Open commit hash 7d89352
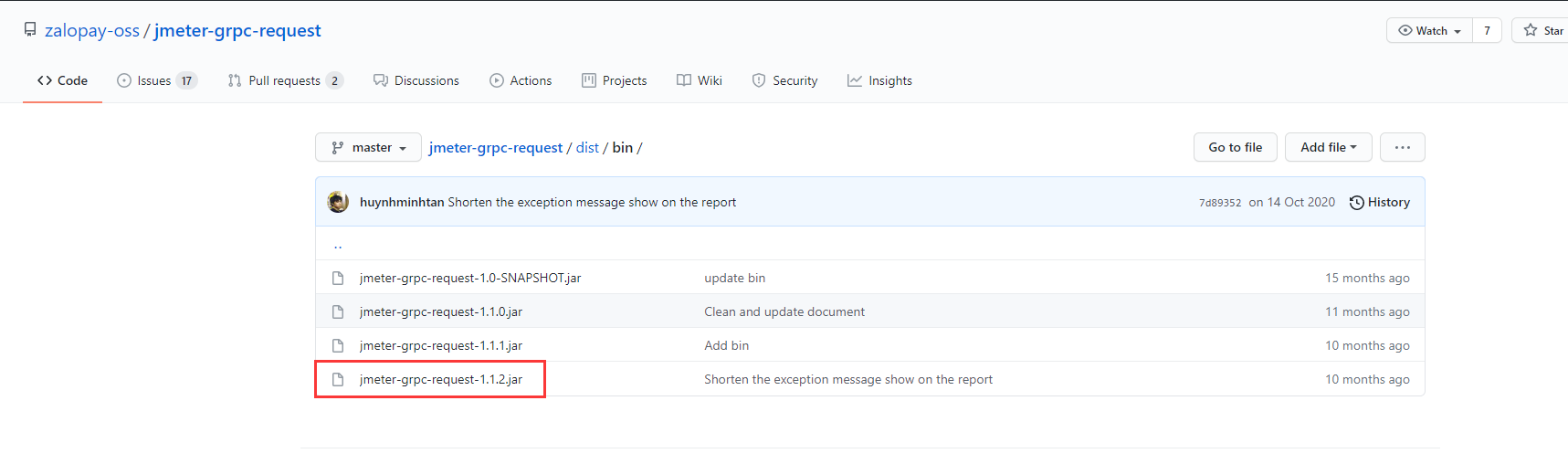Viewport: 1568px width, 464px height. pos(1220,203)
